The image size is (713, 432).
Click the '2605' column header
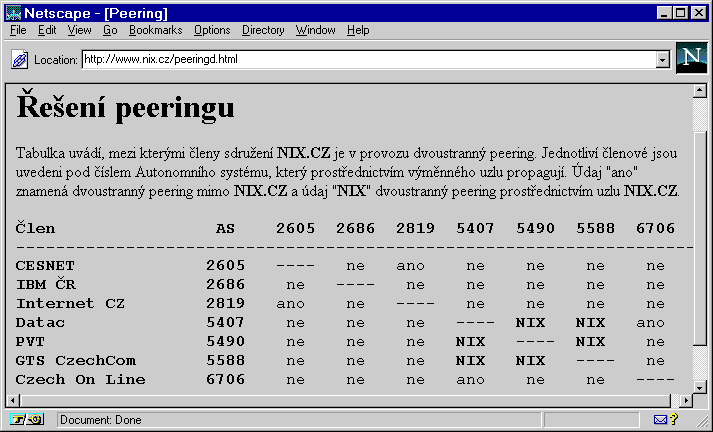[296, 228]
